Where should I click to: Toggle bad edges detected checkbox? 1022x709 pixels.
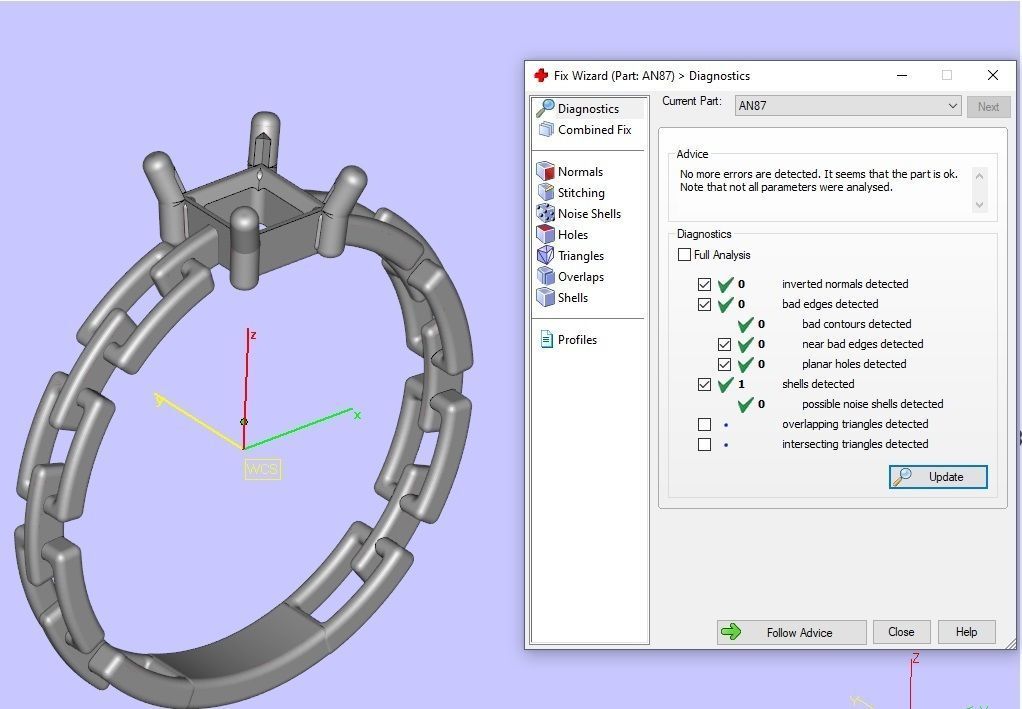point(704,304)
